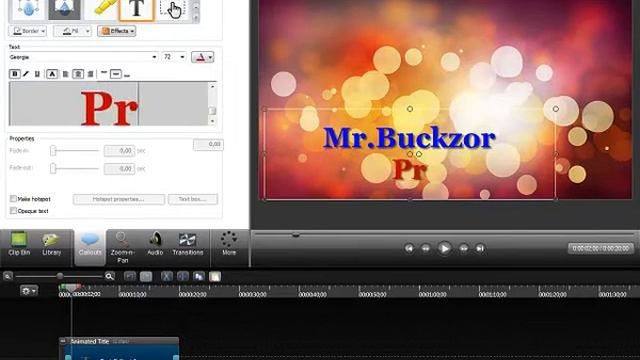Viewport: 640px width, 360px height.
Task: Toggle text drop shadow
Action: (52, 74)
